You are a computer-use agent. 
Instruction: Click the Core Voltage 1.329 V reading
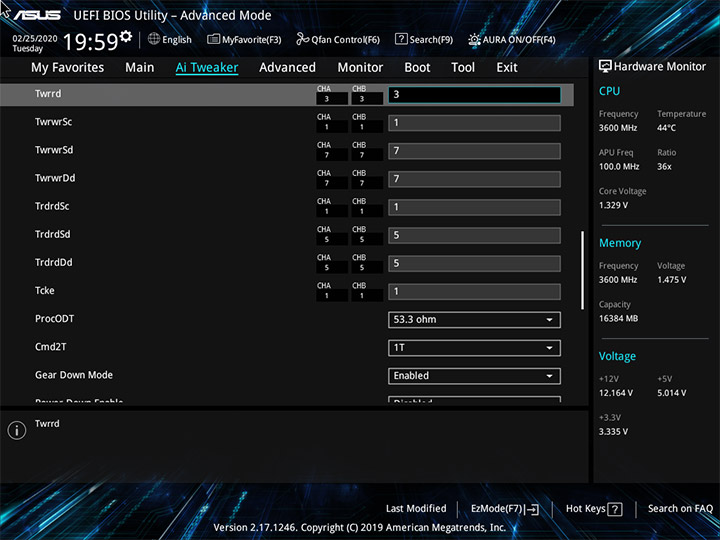[x=613, y=205]
